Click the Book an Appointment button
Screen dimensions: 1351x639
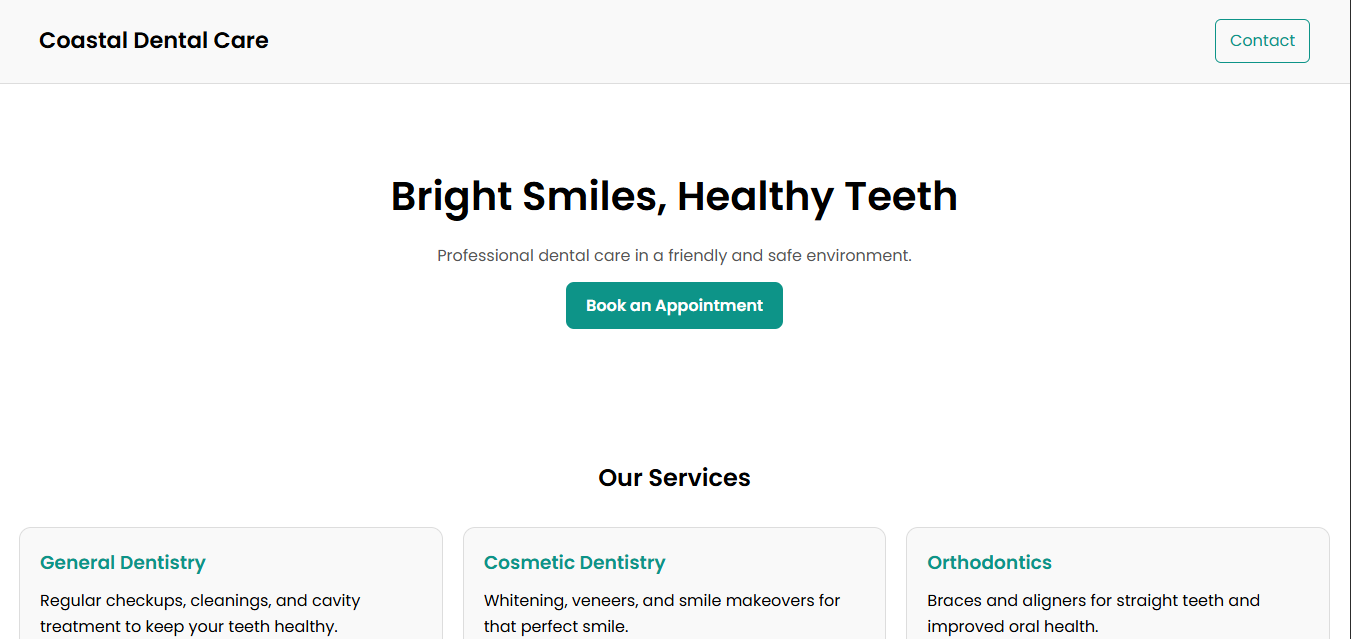click(x=674, y=305)
